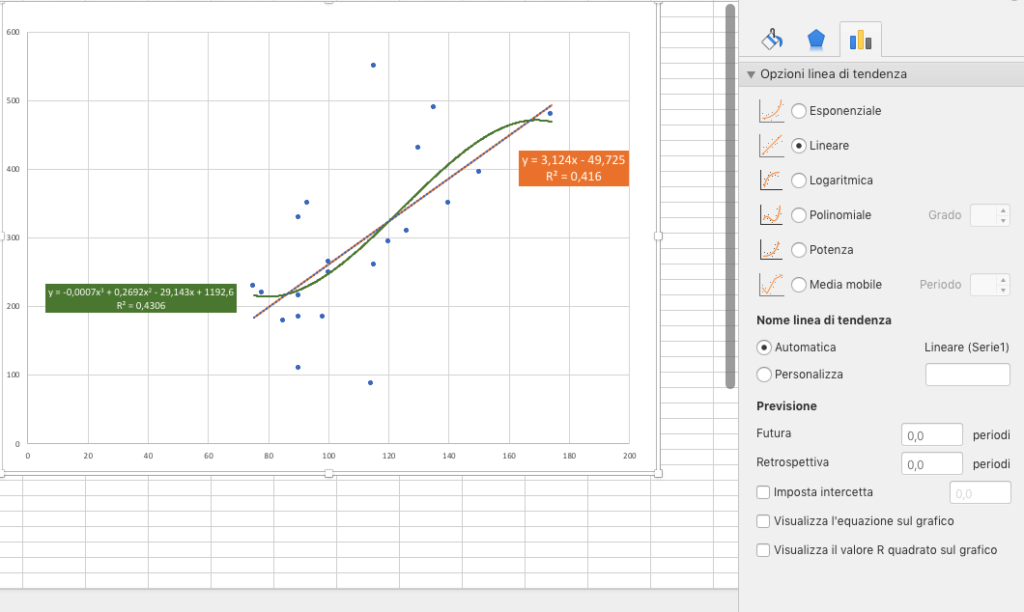Enable Visualizza l'equazione sul grafico
1024x612 pixels.
(763, 521)
